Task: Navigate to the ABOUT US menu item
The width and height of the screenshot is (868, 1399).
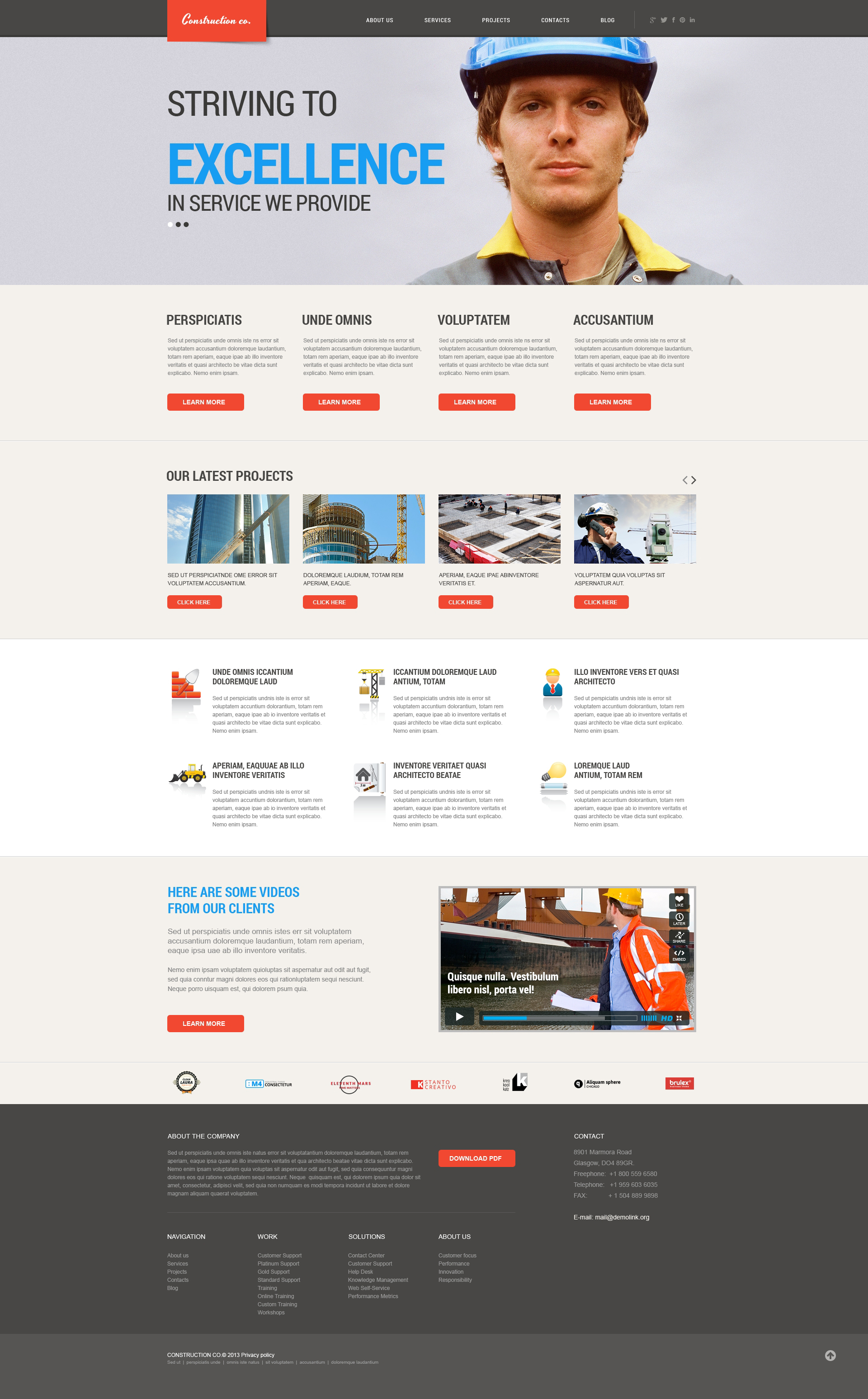Action: click(378, 18)
